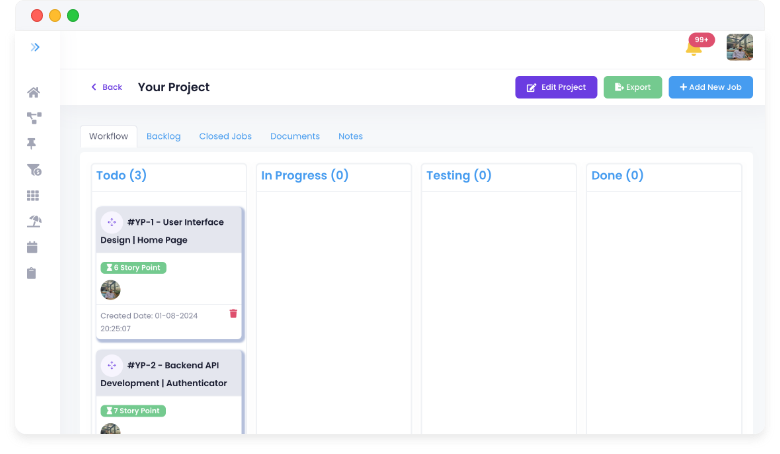Expand the sidebar with double chevron
The width and height of the screenshot is (780, 454).
click(x=35, y=47)
